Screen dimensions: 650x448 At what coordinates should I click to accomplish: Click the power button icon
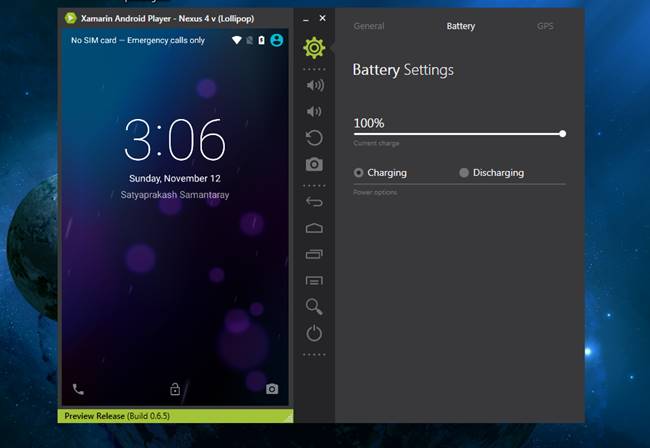tap(314, 333)
